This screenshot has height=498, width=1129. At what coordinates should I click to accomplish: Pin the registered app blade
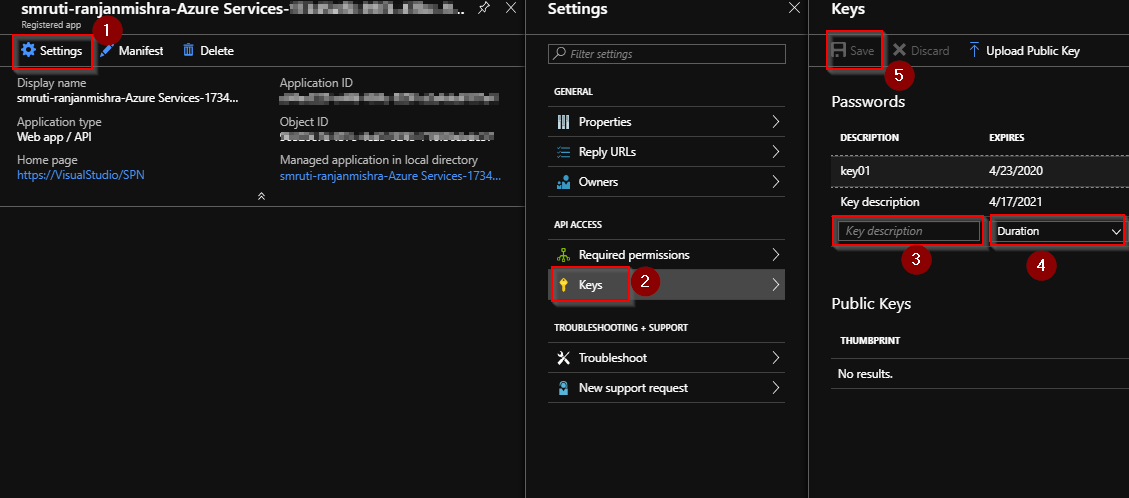(484, 8)
